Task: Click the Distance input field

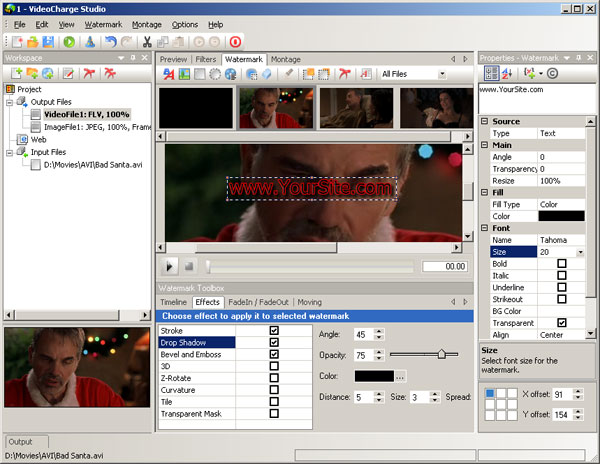Action: coord(364,397)
